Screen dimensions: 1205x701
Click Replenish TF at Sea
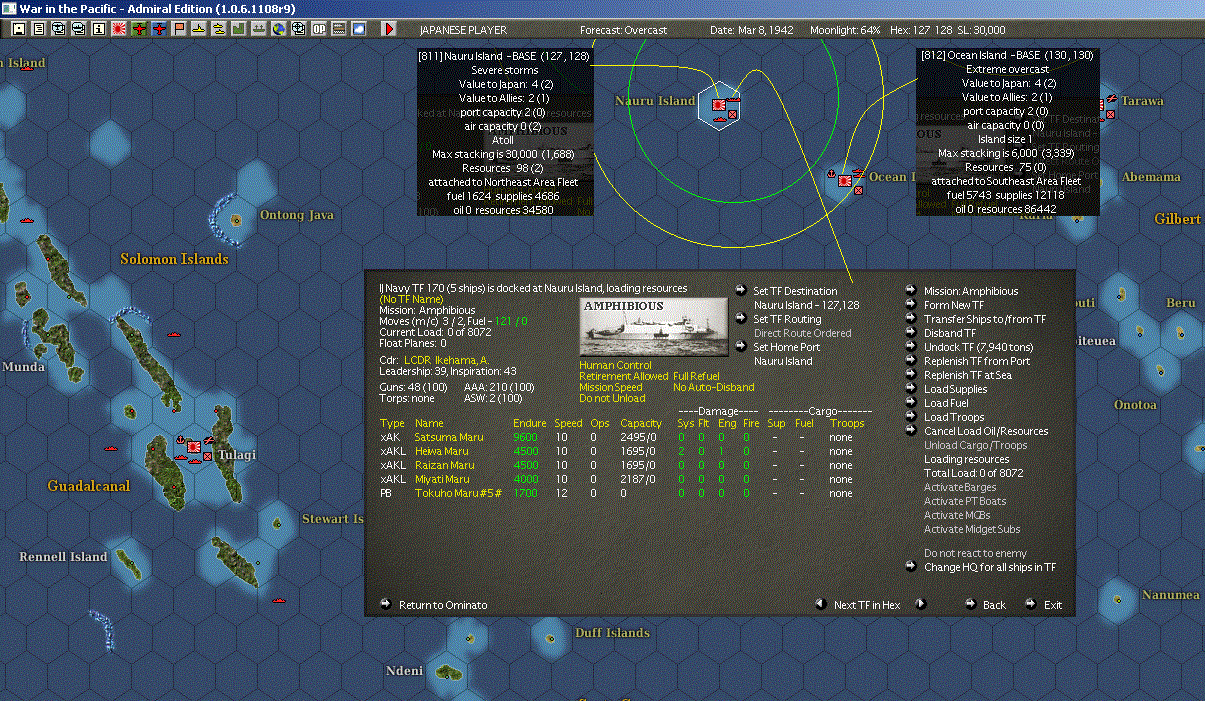point(966,375)
